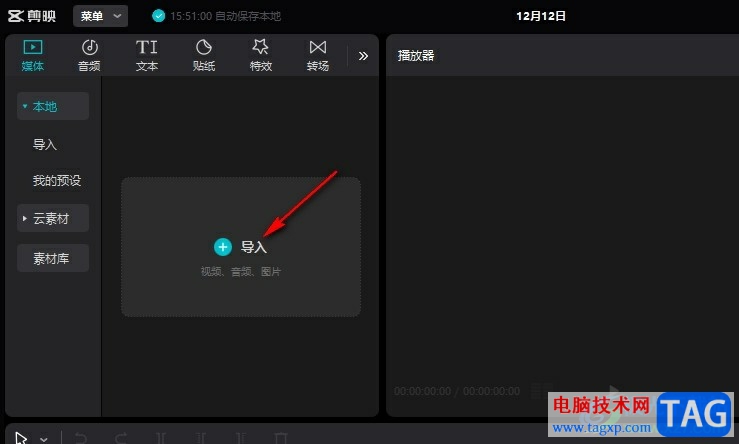Click the delete trash icon in the timeline toolbar

click(x=280, y=438)
